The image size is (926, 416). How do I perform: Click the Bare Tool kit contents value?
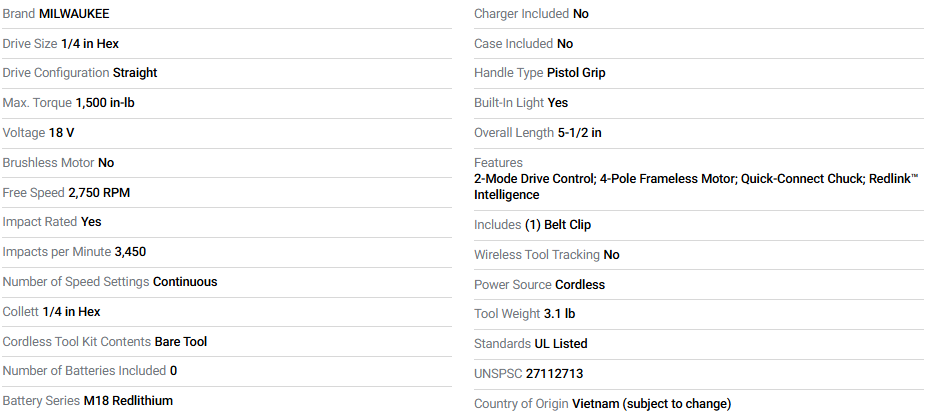pyautogui.click(x=181, y=342)
